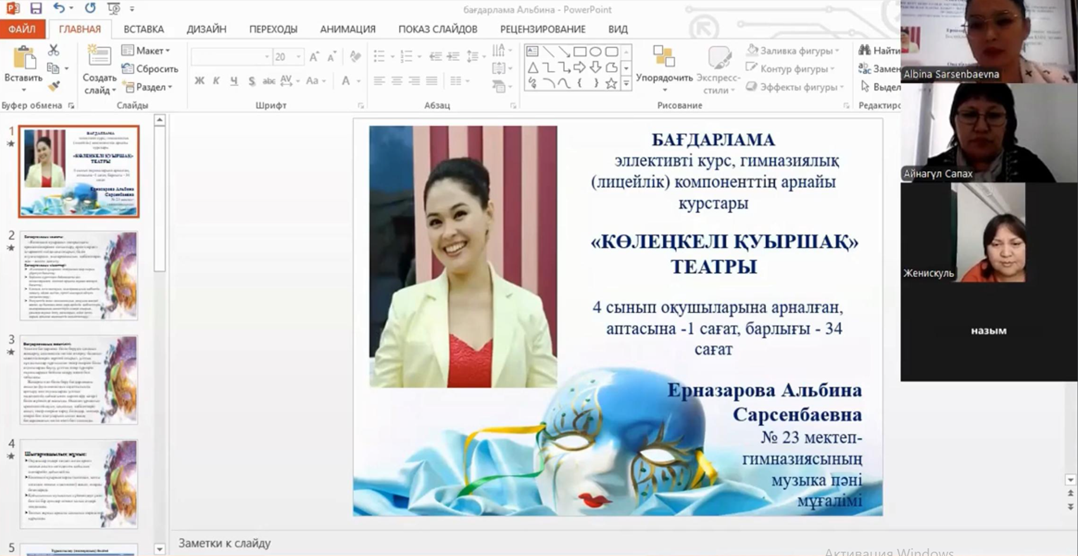The width and height of the screenshot is (1078, 556).
Task: Expand the shapes gallery more arrow
Action: [626, 84]
